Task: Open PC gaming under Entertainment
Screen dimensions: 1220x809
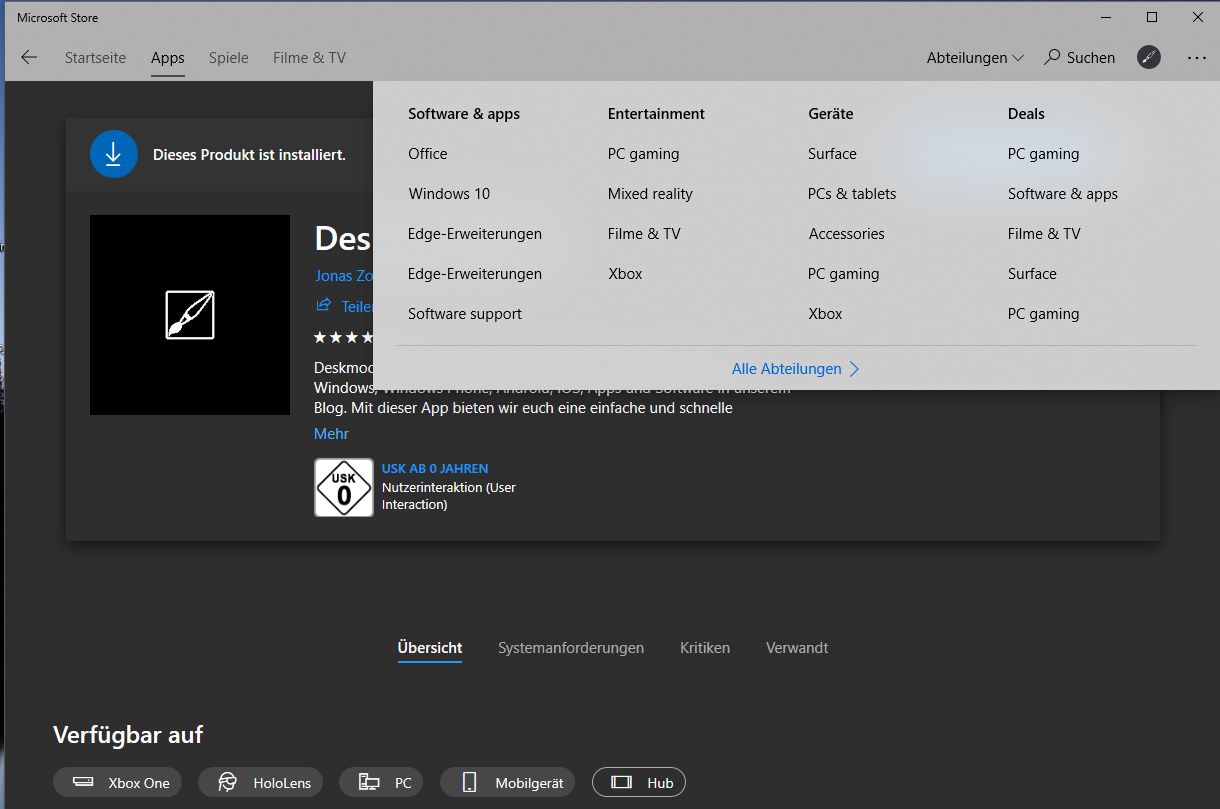Action: click(x=644, y=154)
